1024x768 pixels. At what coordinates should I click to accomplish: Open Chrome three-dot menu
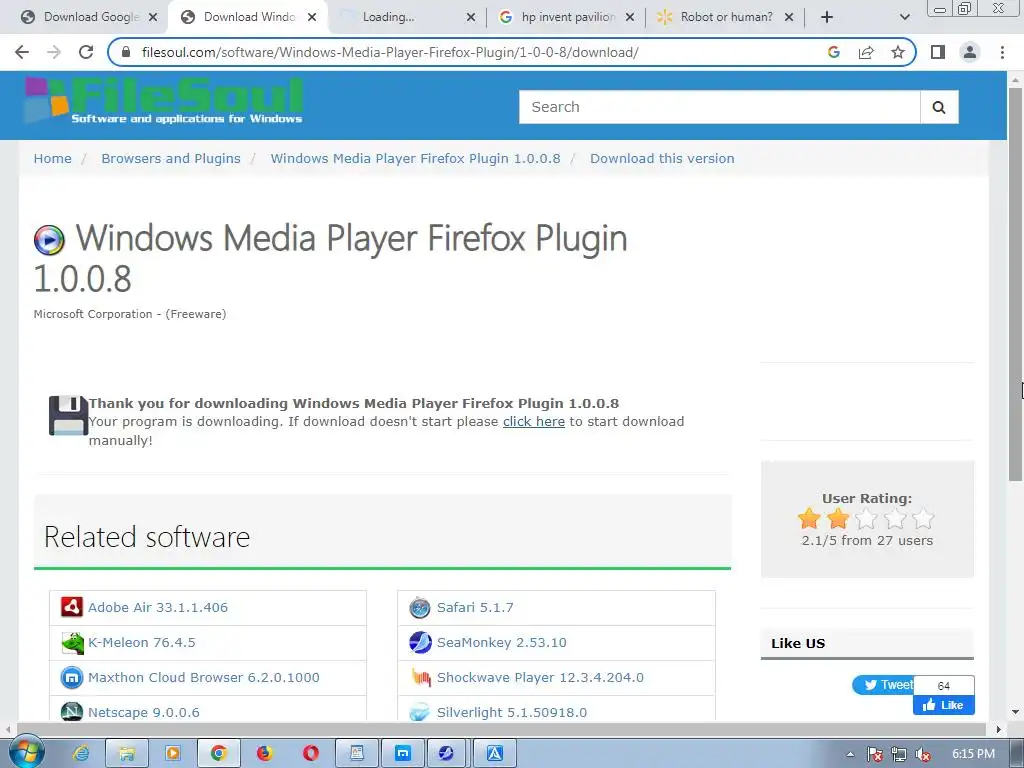[x=1002, y=52]
